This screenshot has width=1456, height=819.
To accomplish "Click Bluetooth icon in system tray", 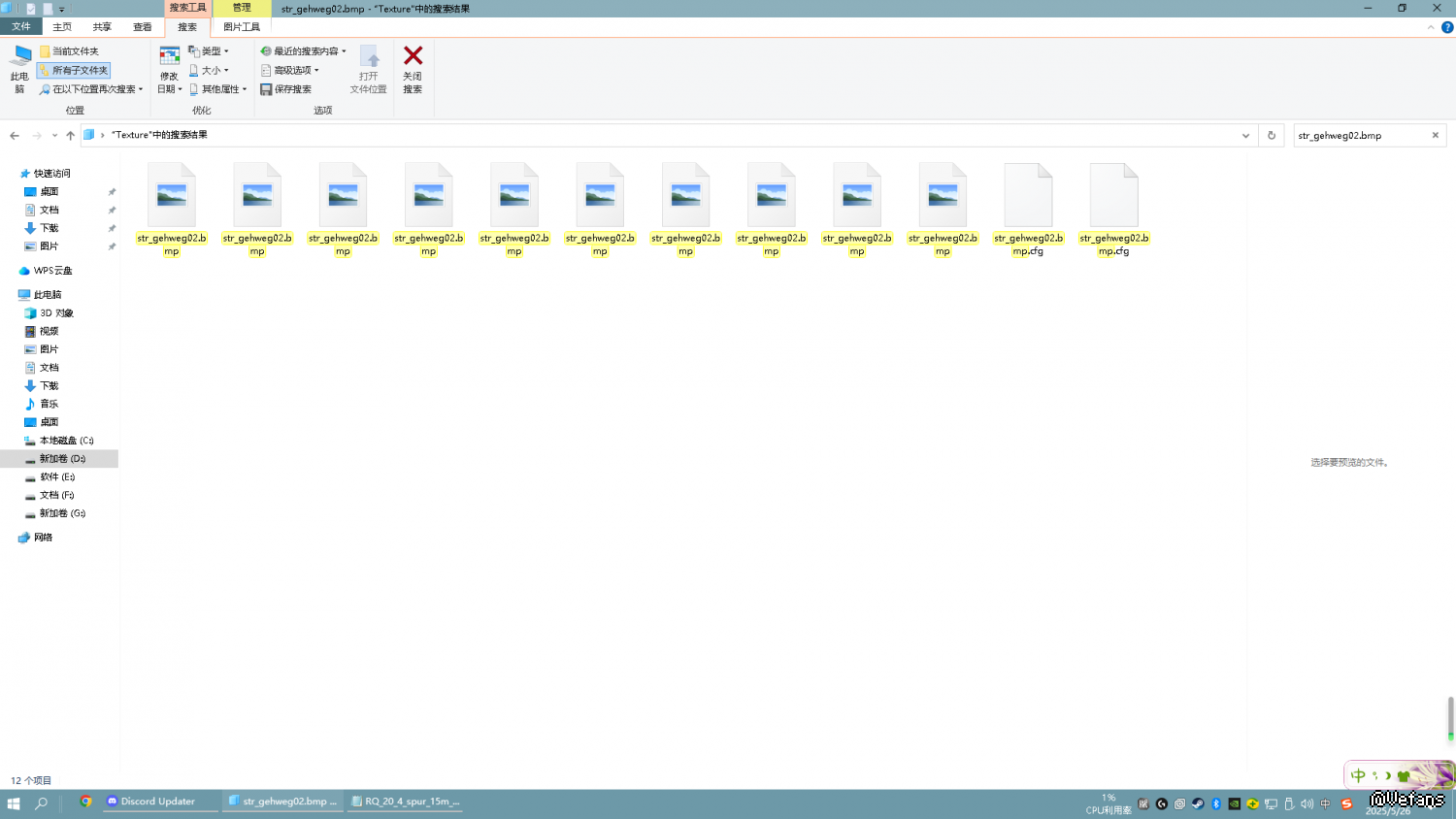I will point(1216,803).
